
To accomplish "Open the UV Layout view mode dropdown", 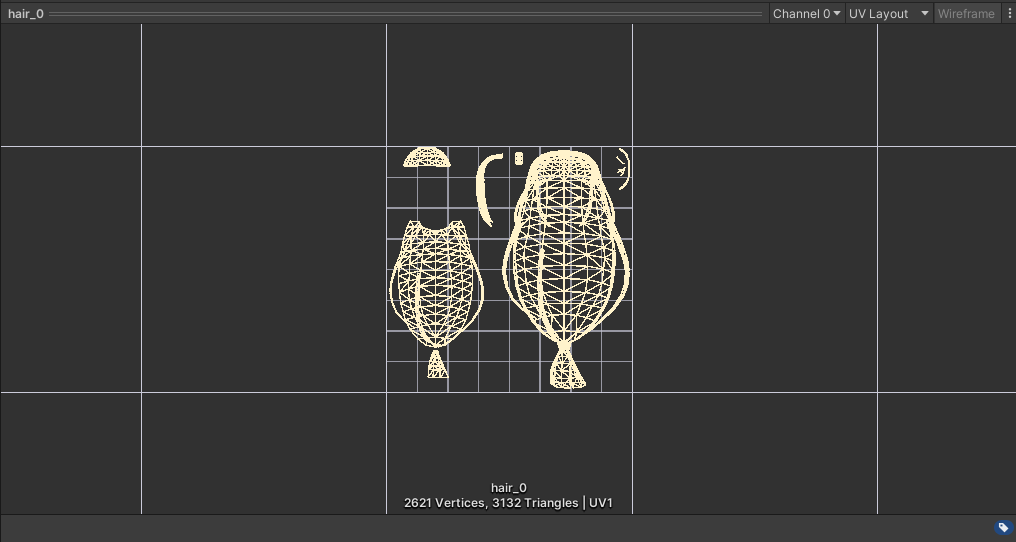I will 889,14.
